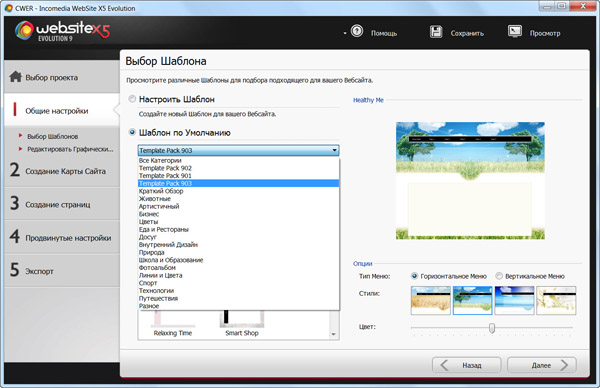Screen dimensions: 600x388
Task: Click the Далее next button
Action: tap(542, 365)
